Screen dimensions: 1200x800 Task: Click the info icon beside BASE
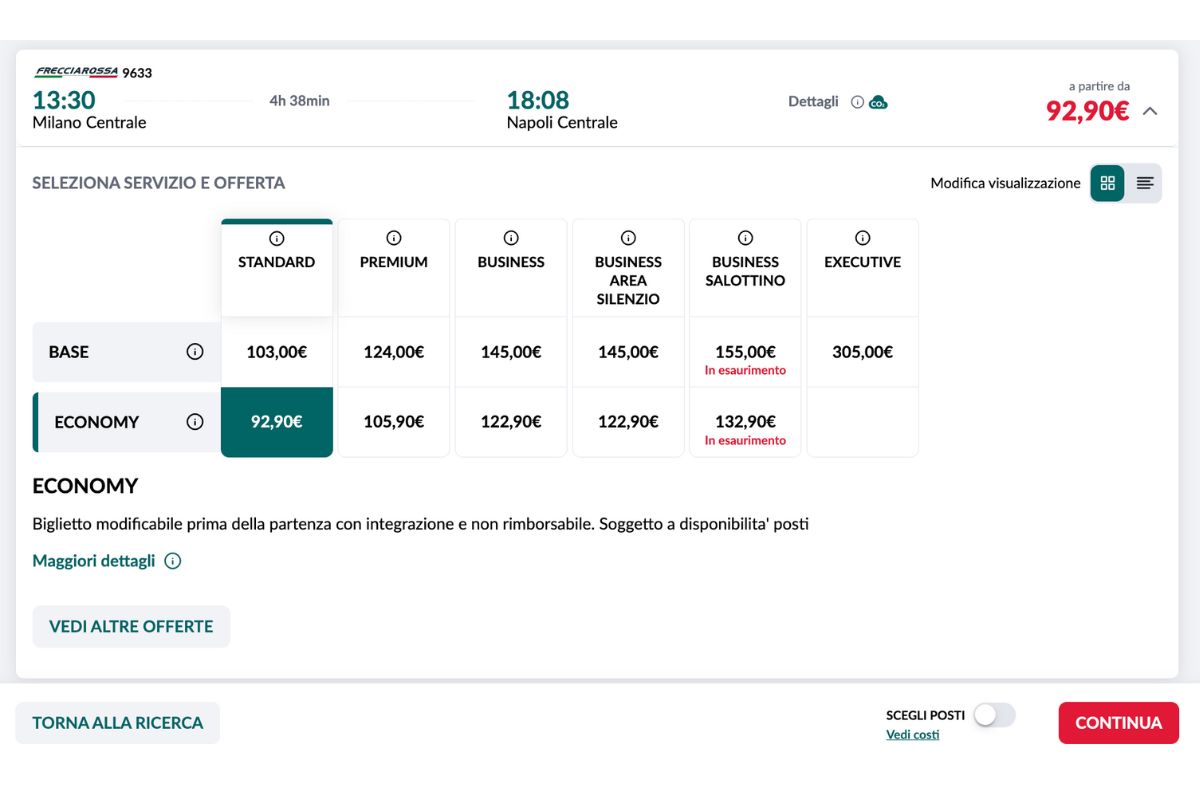pos(195,352)
